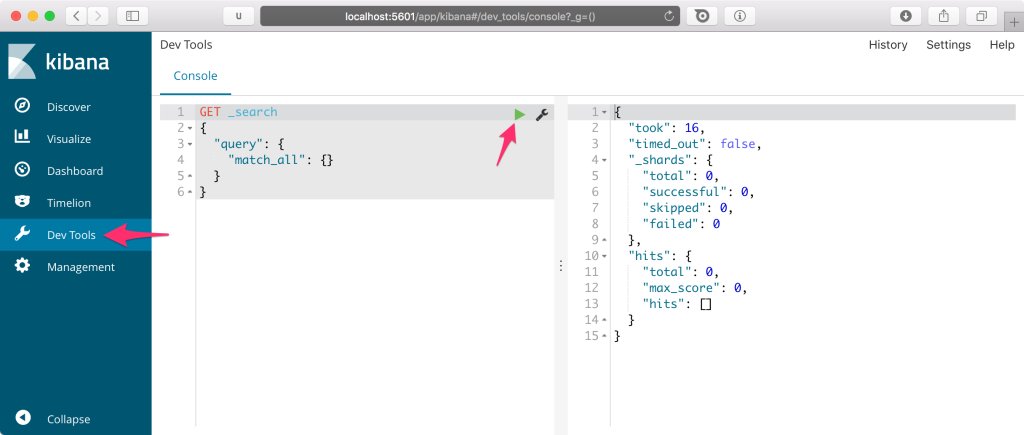Collapse editor fold at line 2
Viewport: 1024px width, 435px height.
(x=190, y=128)
